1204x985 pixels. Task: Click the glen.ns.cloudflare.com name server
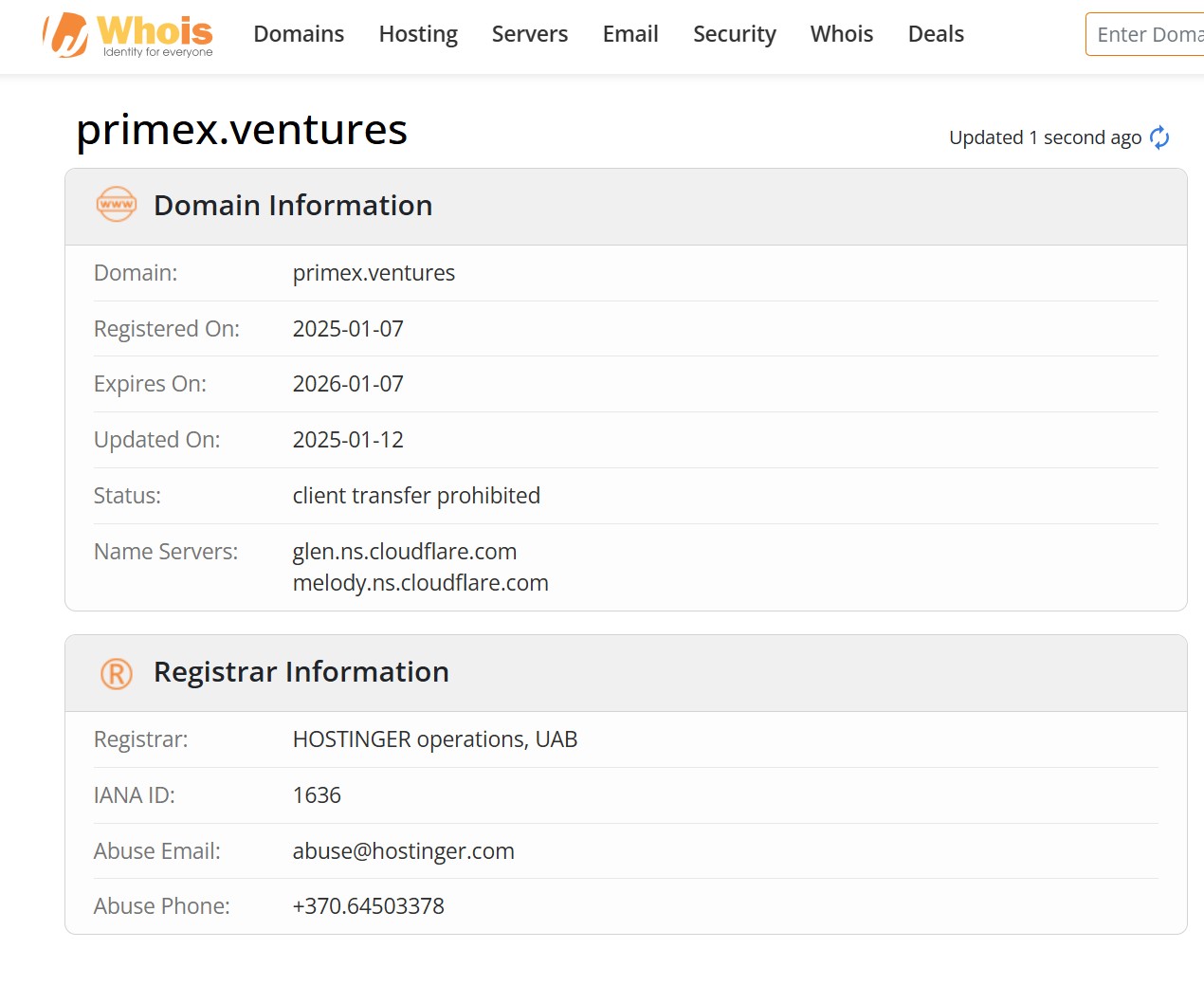point(405,552)
